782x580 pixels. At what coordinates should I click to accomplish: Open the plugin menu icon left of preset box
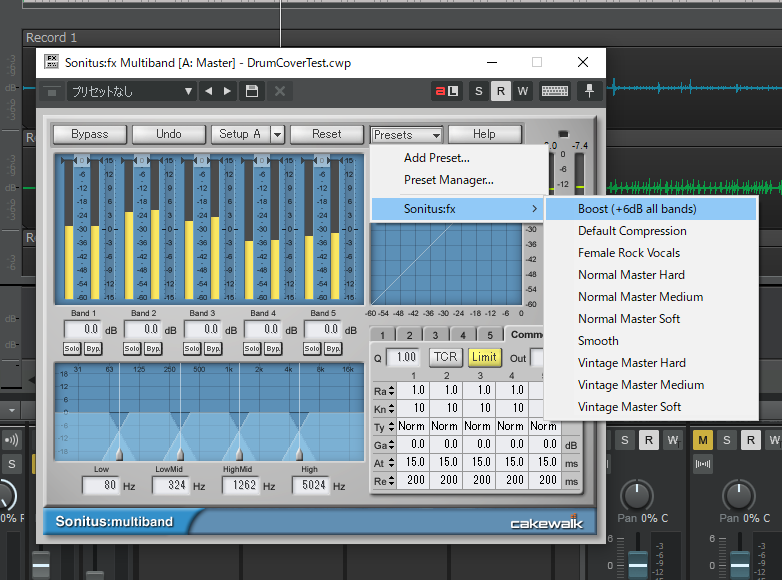coord(51,92)
